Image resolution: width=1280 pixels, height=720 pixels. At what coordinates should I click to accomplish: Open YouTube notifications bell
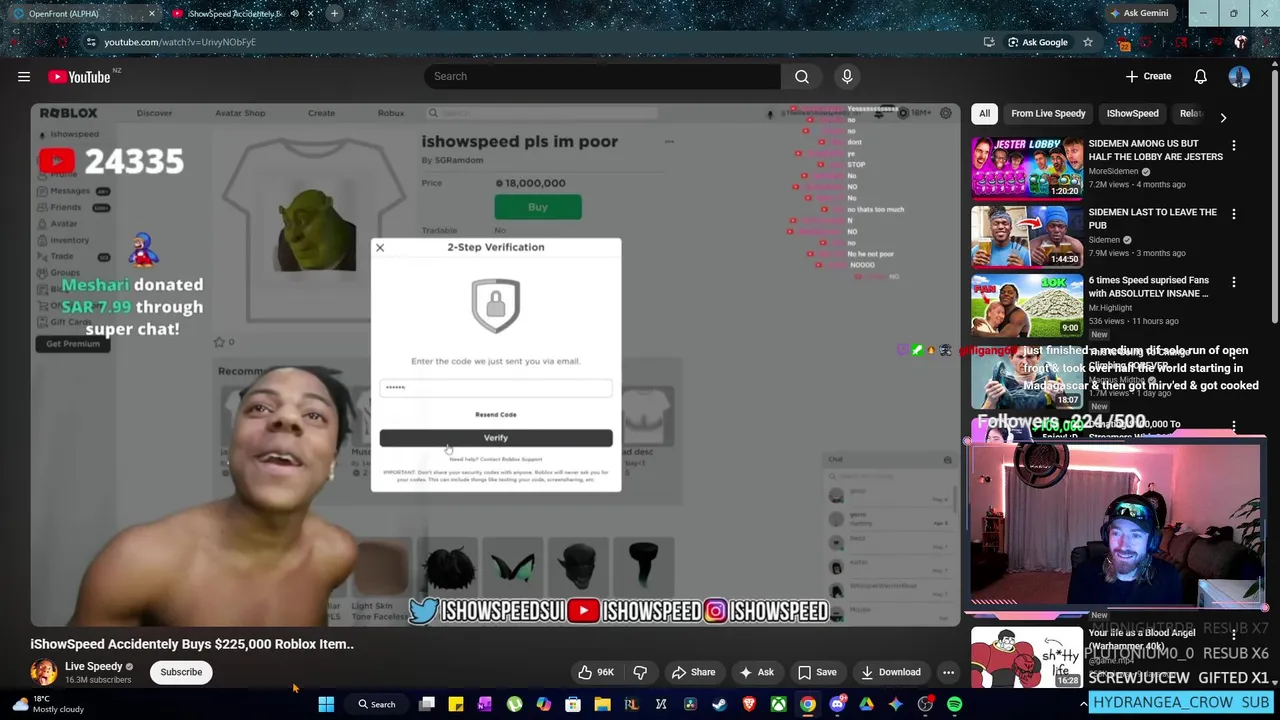(1200, 76)
